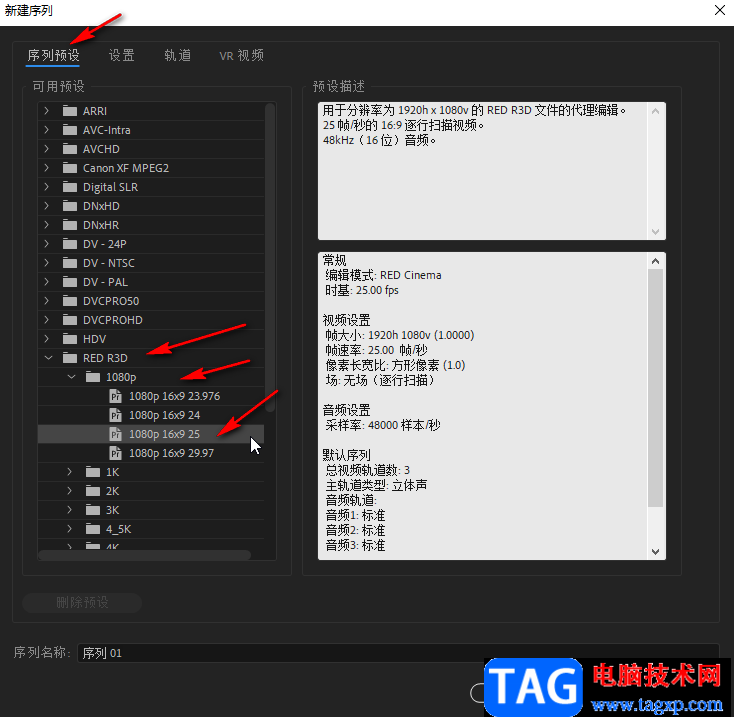This screenshot has width=734, height=717.
Task: Click the ARRI folder icon
Action: pyautogui.click(x=70, y=111)
